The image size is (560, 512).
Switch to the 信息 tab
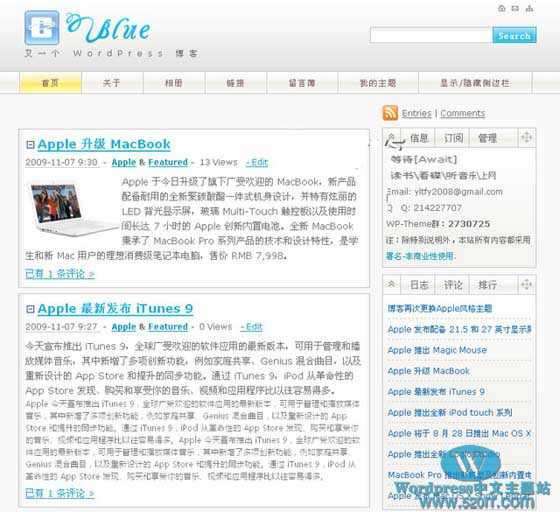(419, 138)
